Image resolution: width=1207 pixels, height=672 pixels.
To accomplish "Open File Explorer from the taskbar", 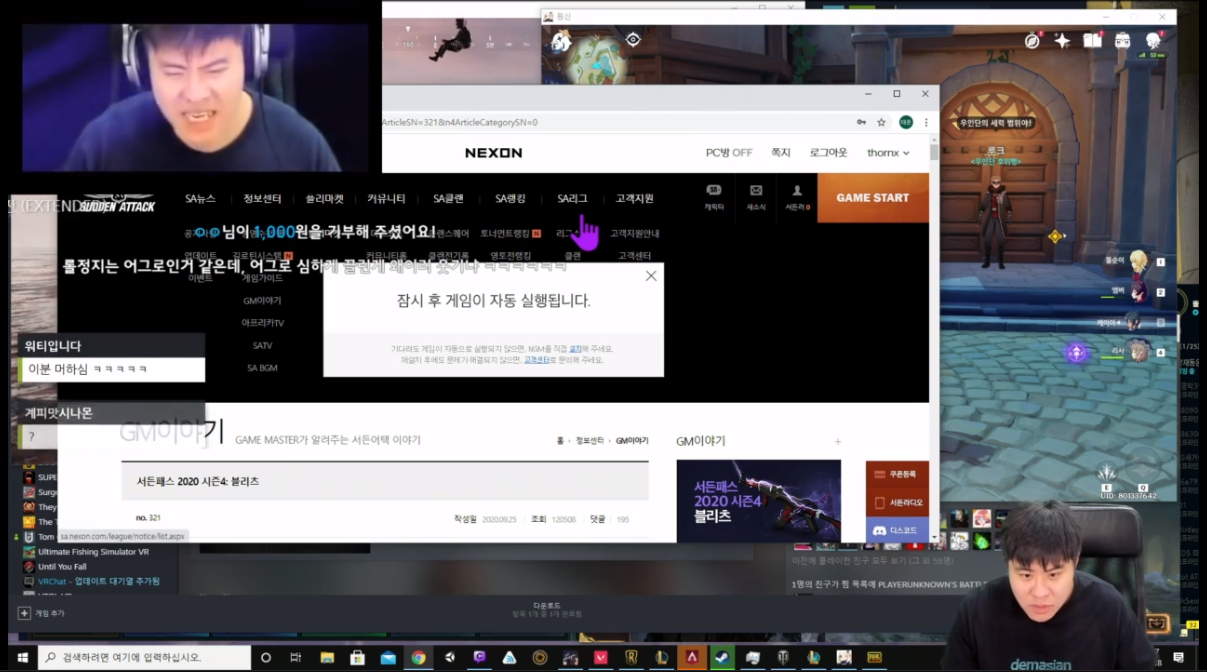I will click(327, 657).
